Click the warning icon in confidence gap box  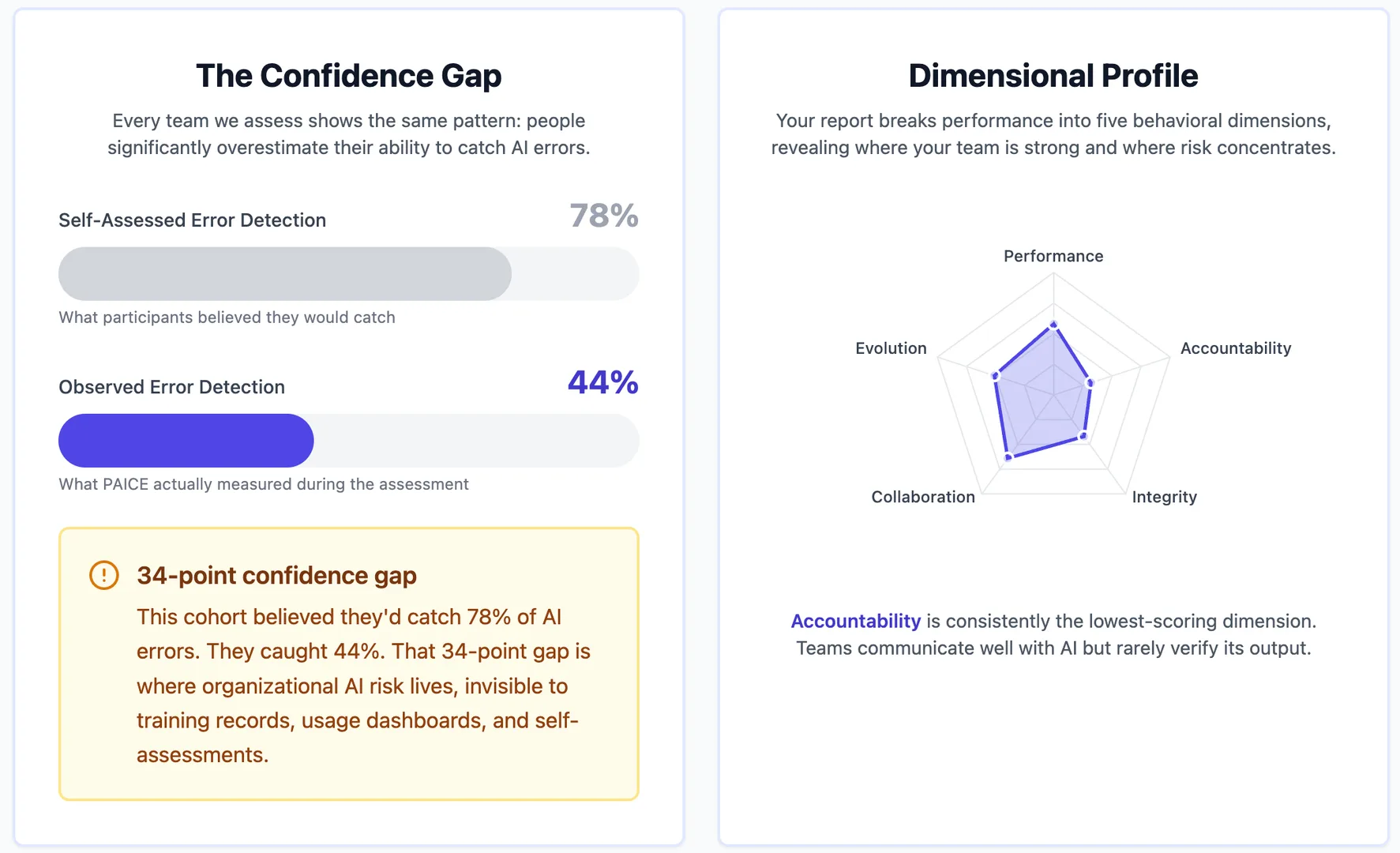pyautogui.click(x=104, y=575)
